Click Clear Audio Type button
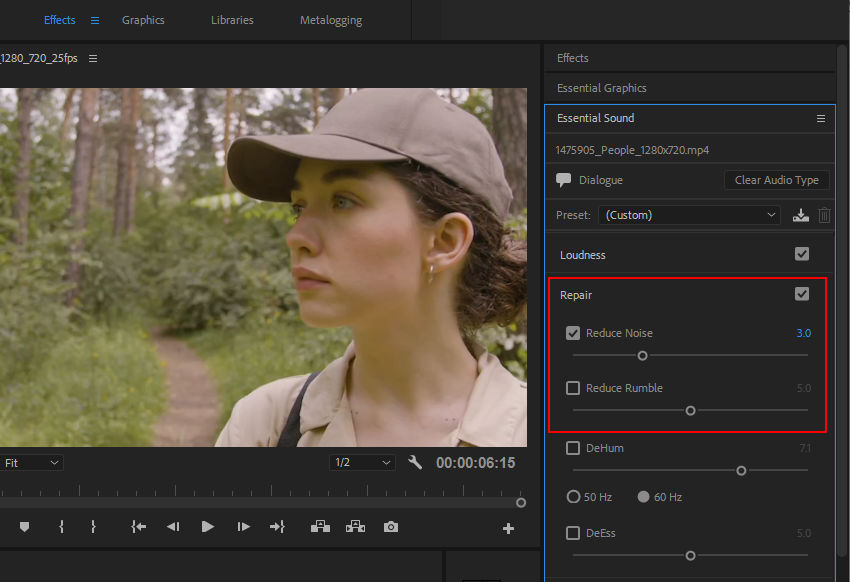 pos(776,180)
